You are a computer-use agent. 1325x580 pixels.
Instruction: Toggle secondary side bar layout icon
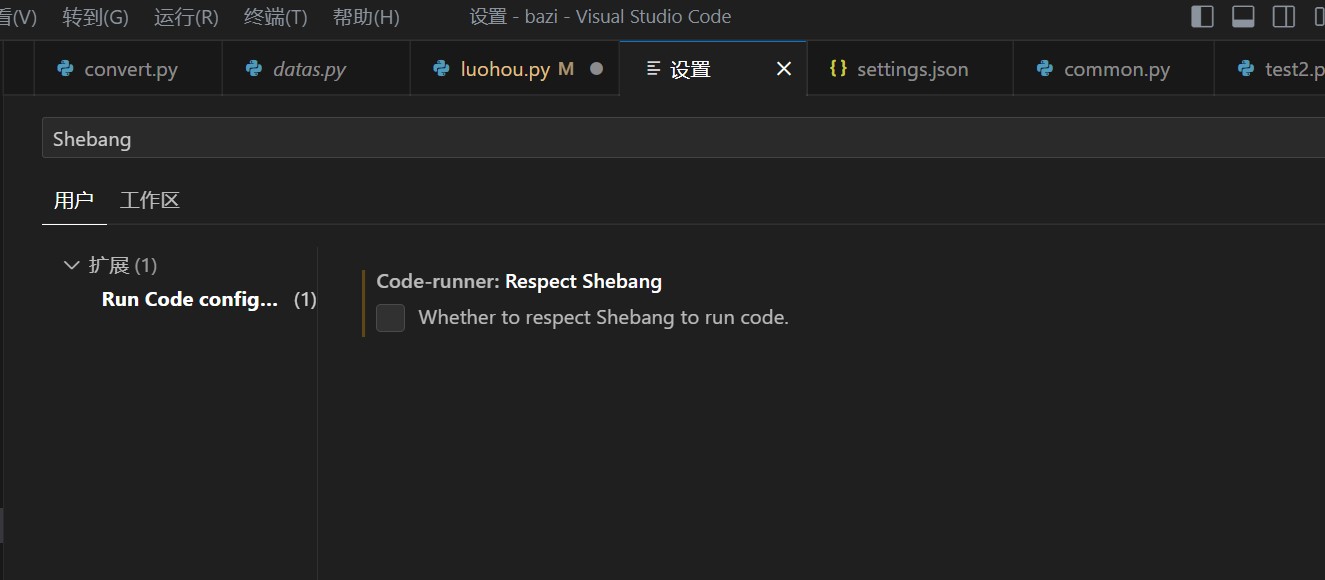(1283, 17)
